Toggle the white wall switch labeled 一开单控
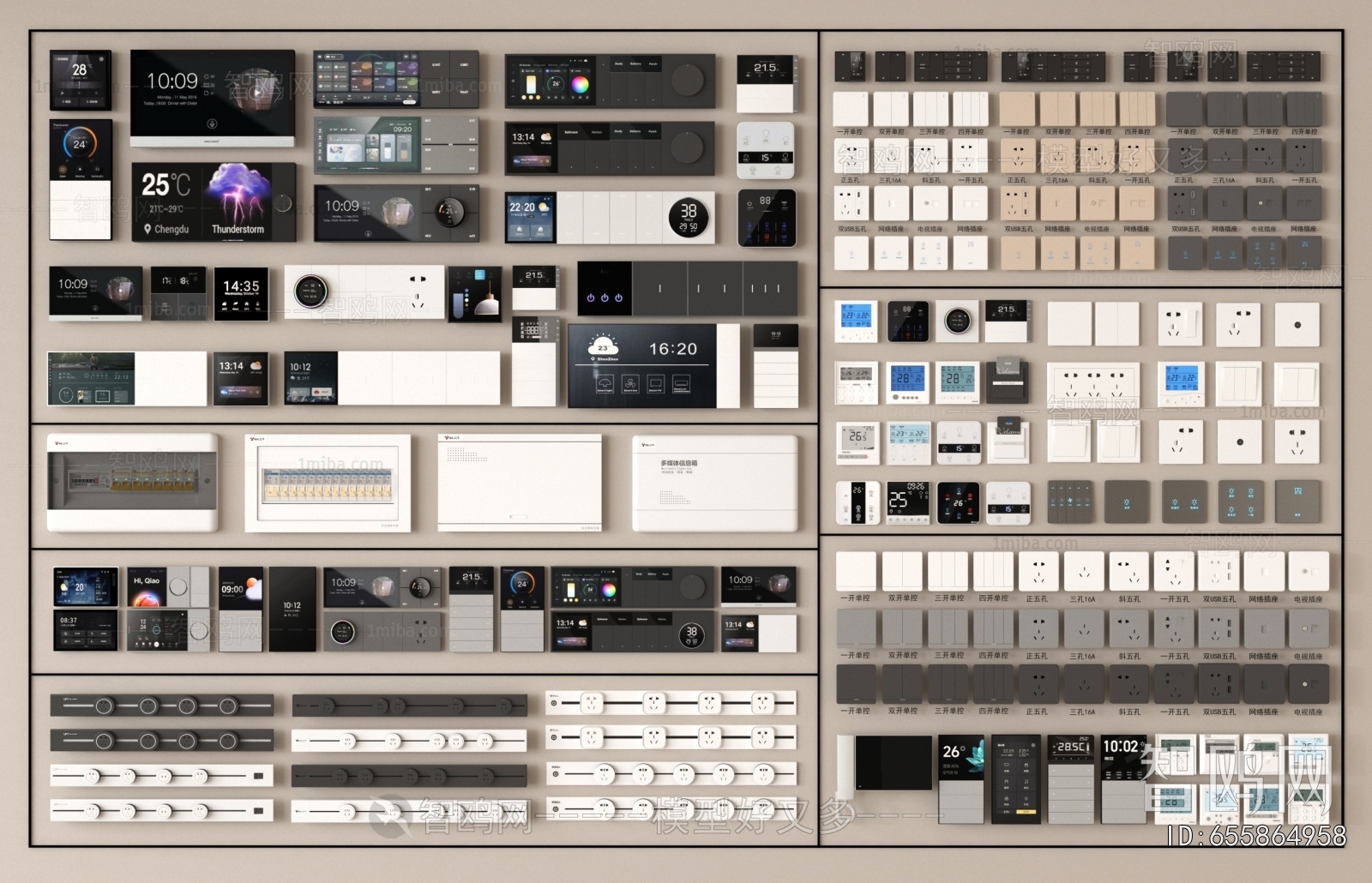Image resolution: width=1372 pixels, height=883 pixels. click(x=851, y=110)
